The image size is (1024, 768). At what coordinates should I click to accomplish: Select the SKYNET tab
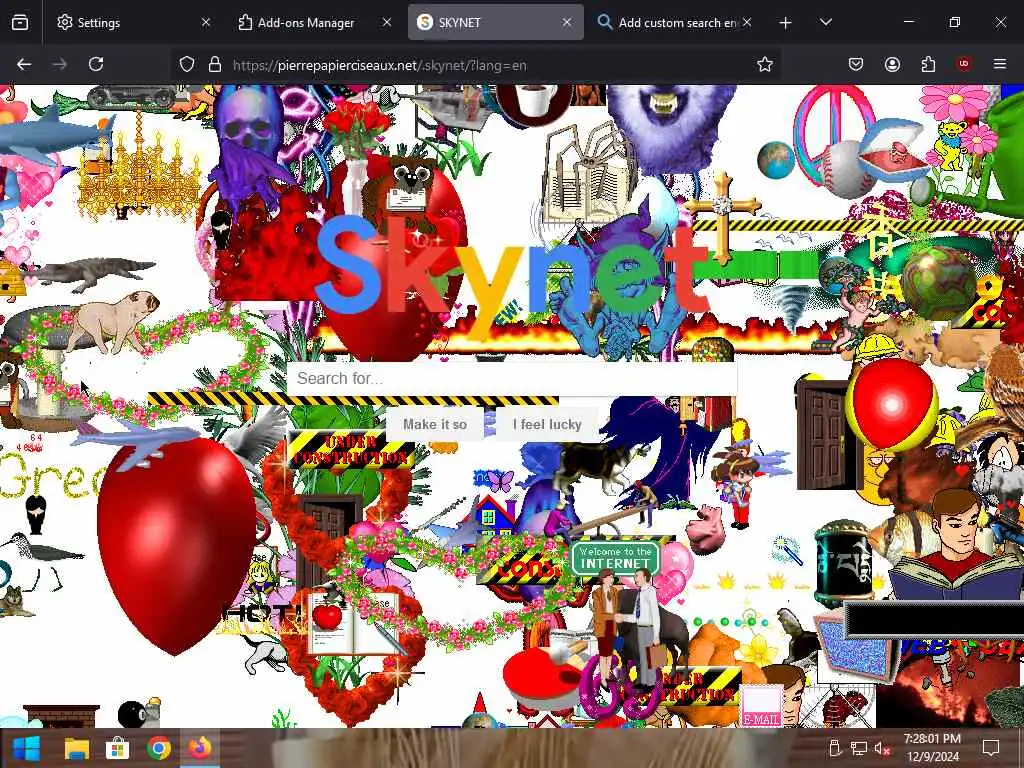tap(495, 22)
